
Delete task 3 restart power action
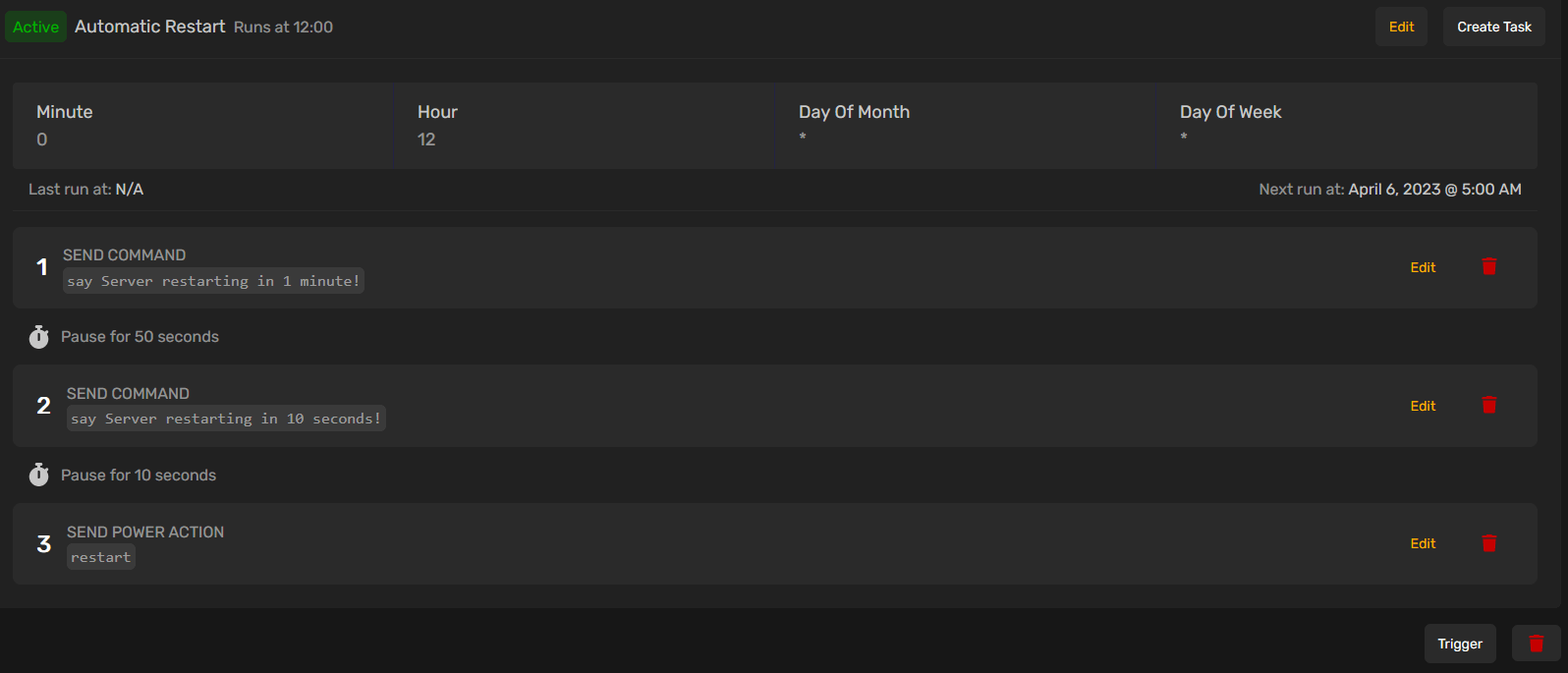click(x=1489, y=543)
